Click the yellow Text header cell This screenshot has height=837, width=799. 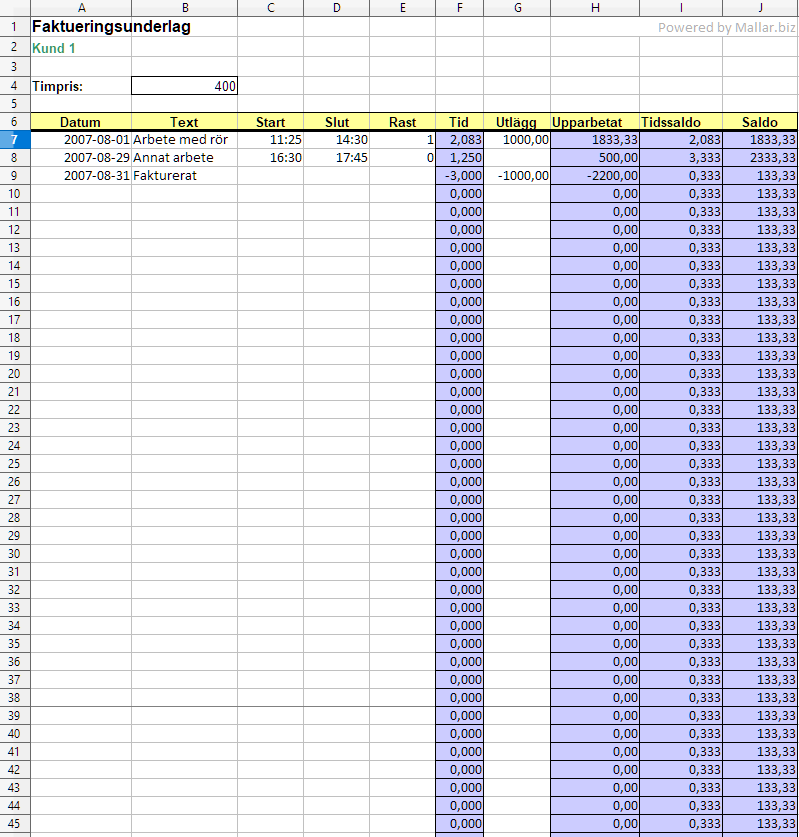pos(185,122)
